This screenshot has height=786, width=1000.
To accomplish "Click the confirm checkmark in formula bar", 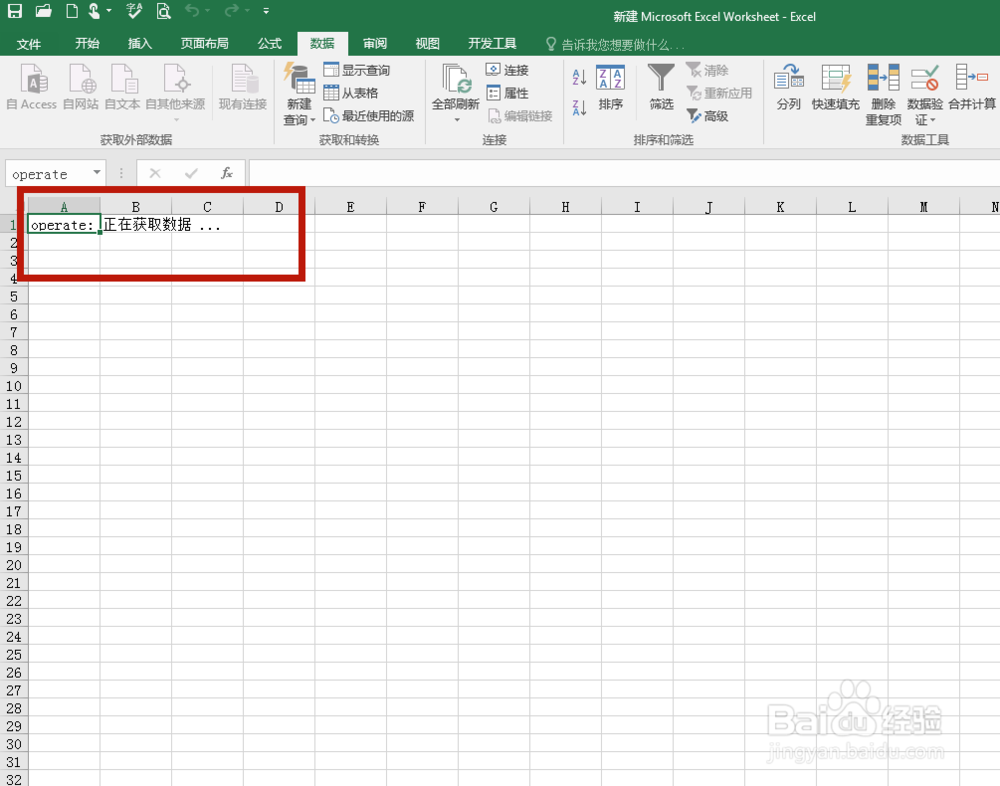I will tap(191, 173).
